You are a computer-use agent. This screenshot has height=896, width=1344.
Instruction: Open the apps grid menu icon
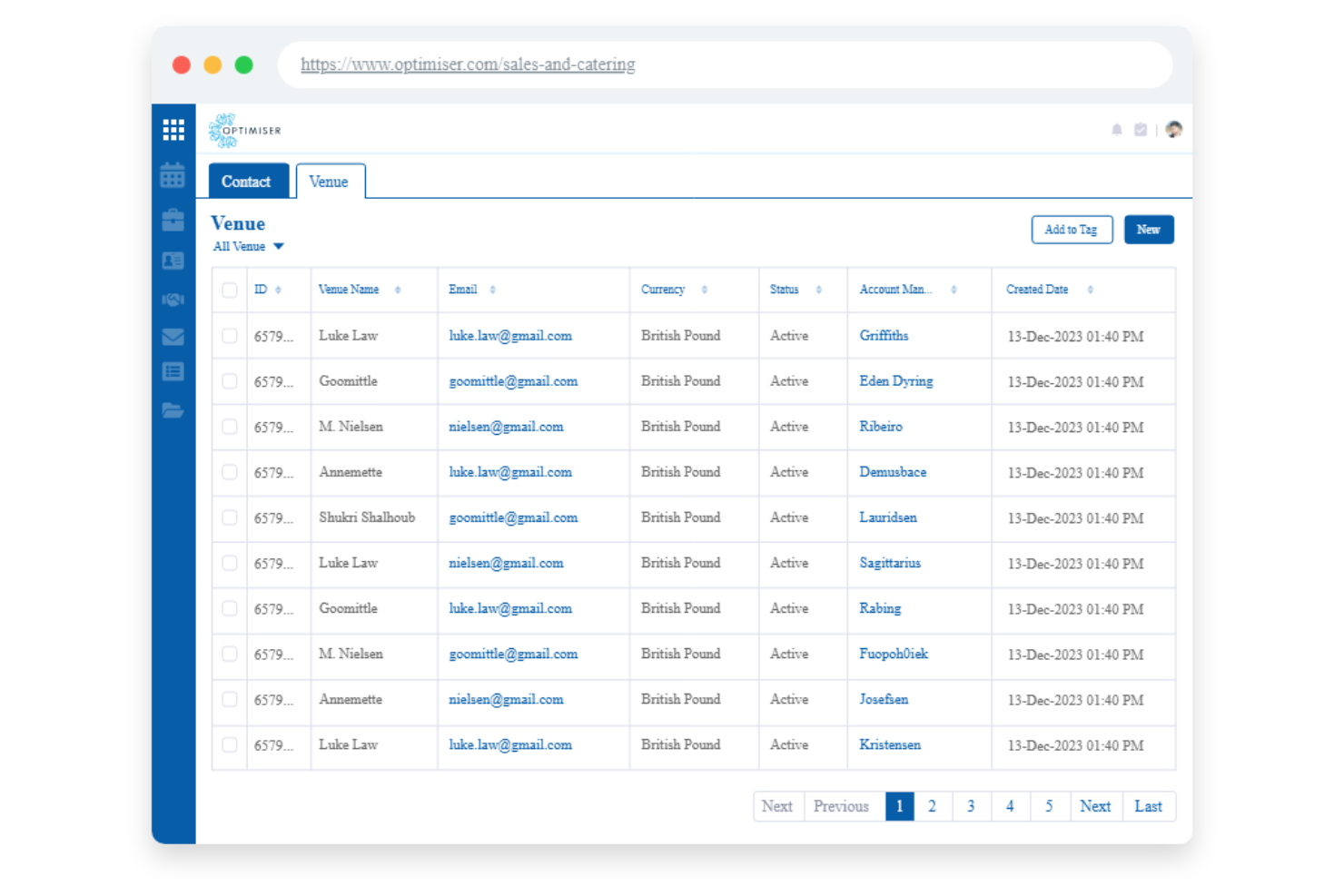(x=173, y=130)
